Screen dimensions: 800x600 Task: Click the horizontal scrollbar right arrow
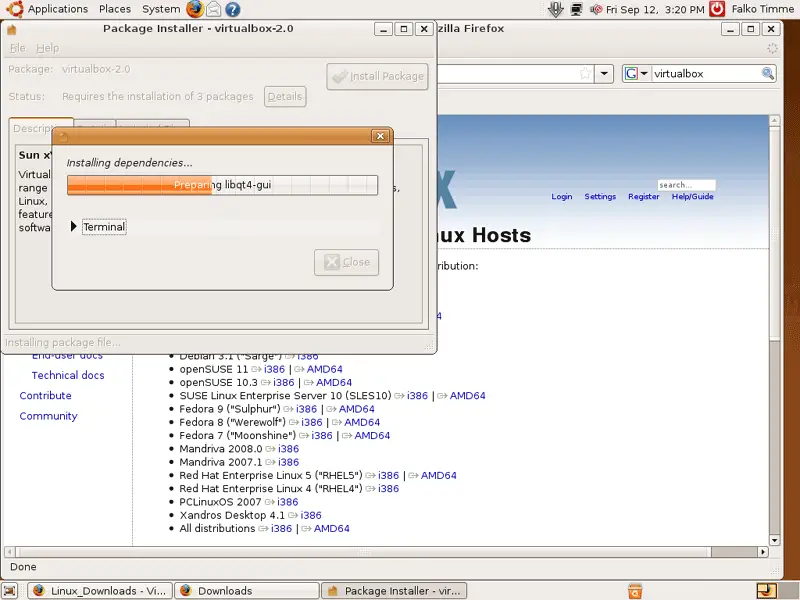click(763, 552)
